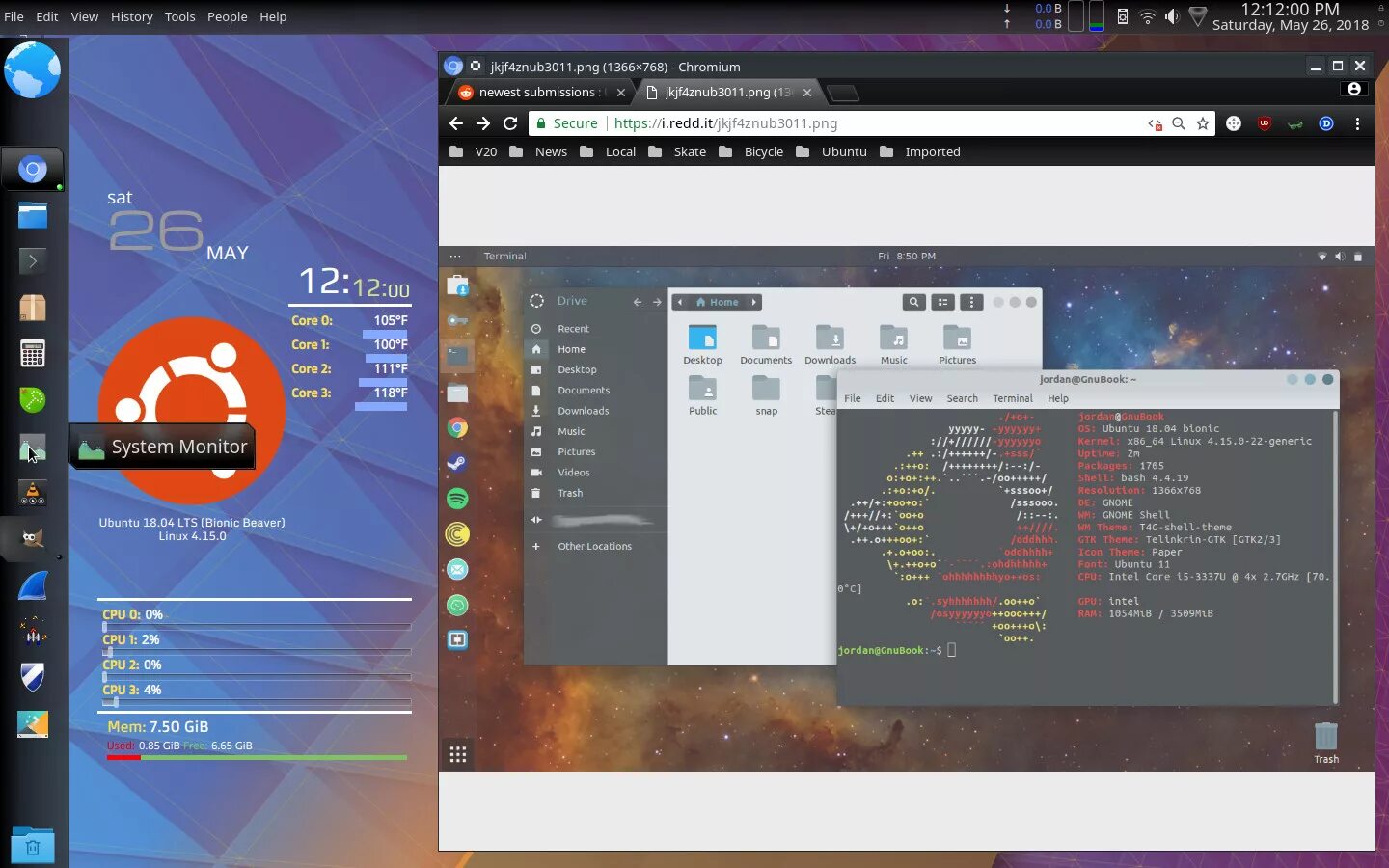Close the newest submissions tab
The image size is (1389, 868).
621,93
